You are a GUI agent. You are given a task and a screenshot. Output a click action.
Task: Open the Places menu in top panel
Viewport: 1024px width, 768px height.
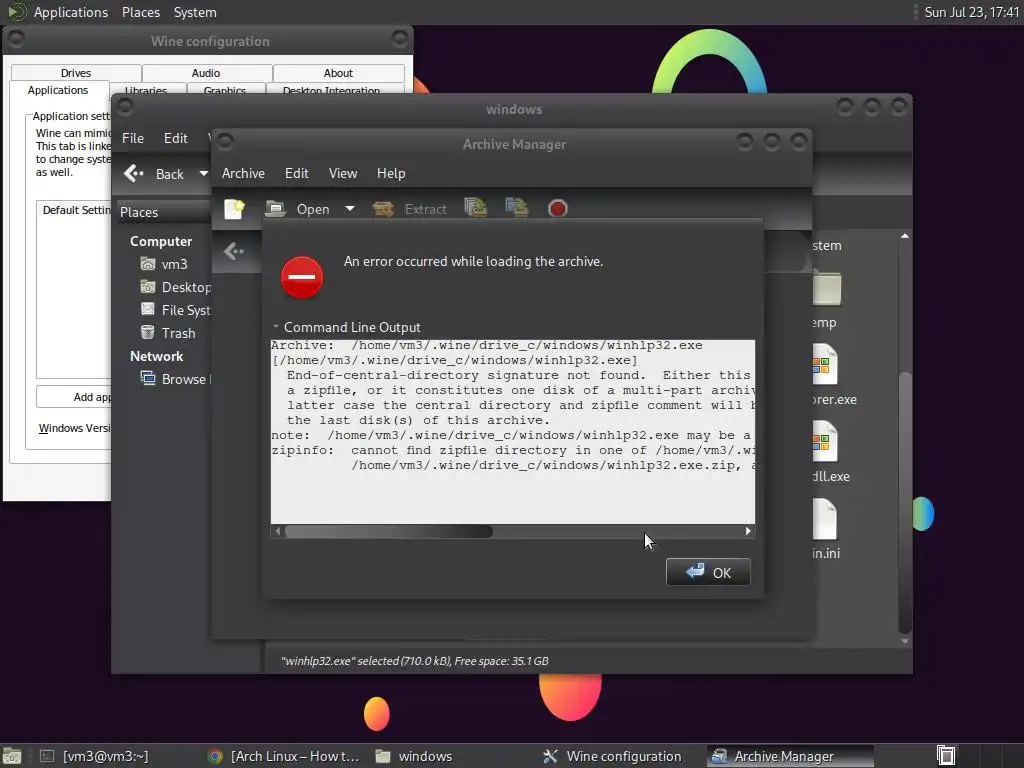140,12
